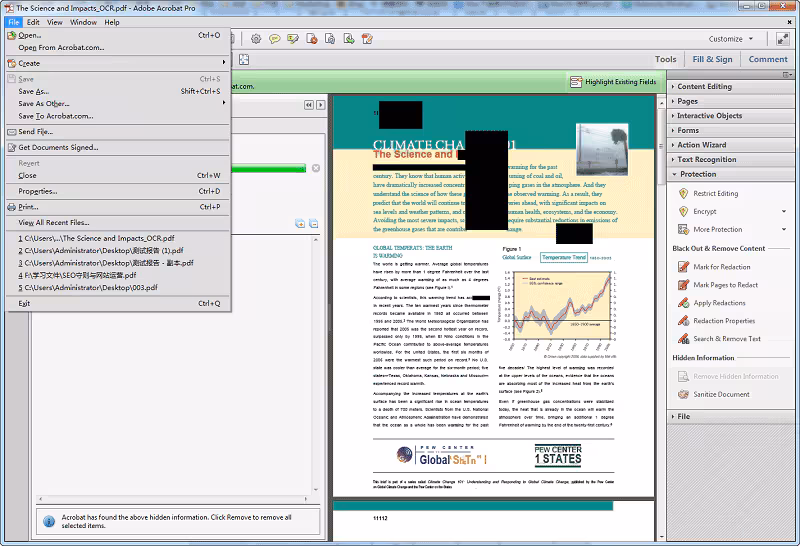Select Open... in the File menu

pyautogui.click(x=117, y=35)
